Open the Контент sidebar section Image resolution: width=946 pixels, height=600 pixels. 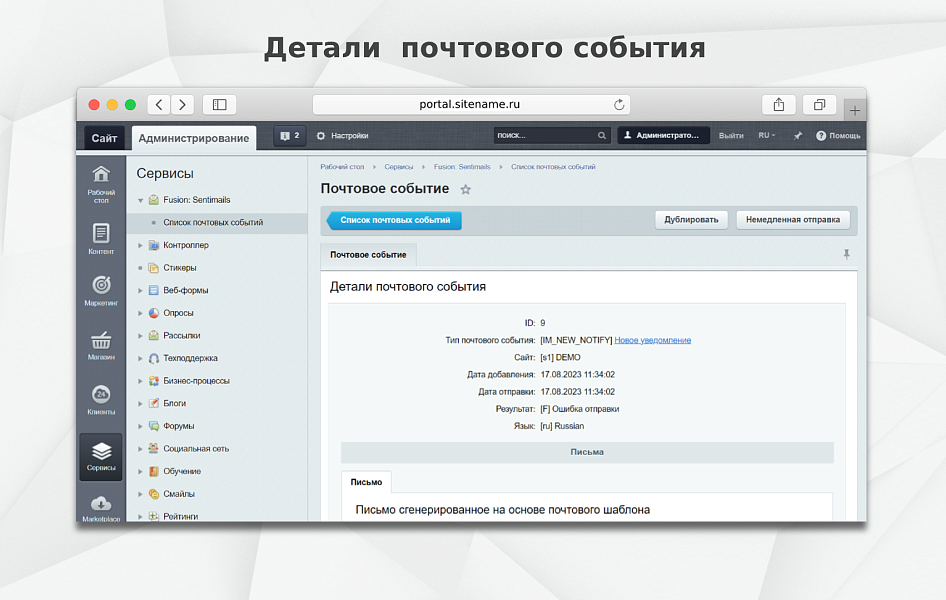[x=101, y=234]
